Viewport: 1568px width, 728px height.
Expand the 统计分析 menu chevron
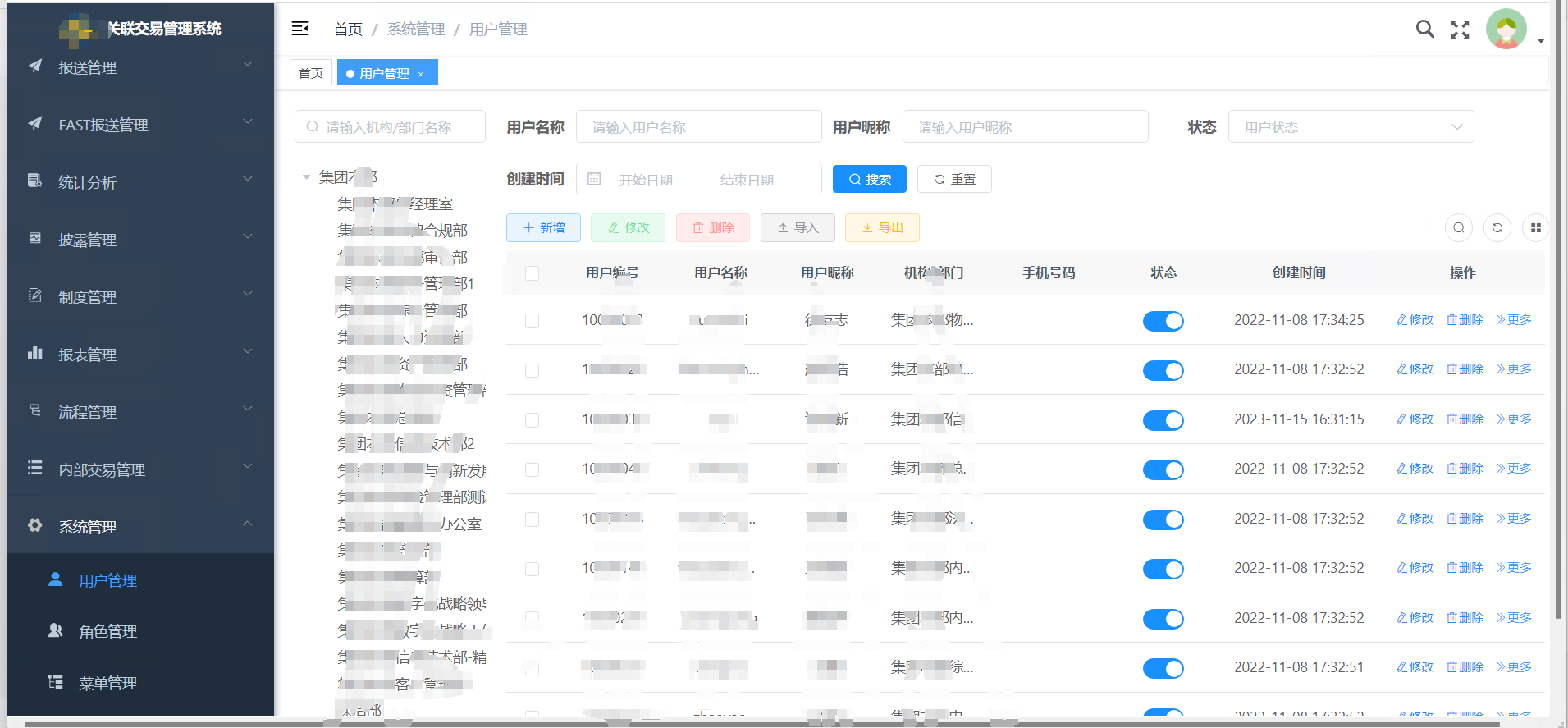pyautogui.click(x=248, y=179)
